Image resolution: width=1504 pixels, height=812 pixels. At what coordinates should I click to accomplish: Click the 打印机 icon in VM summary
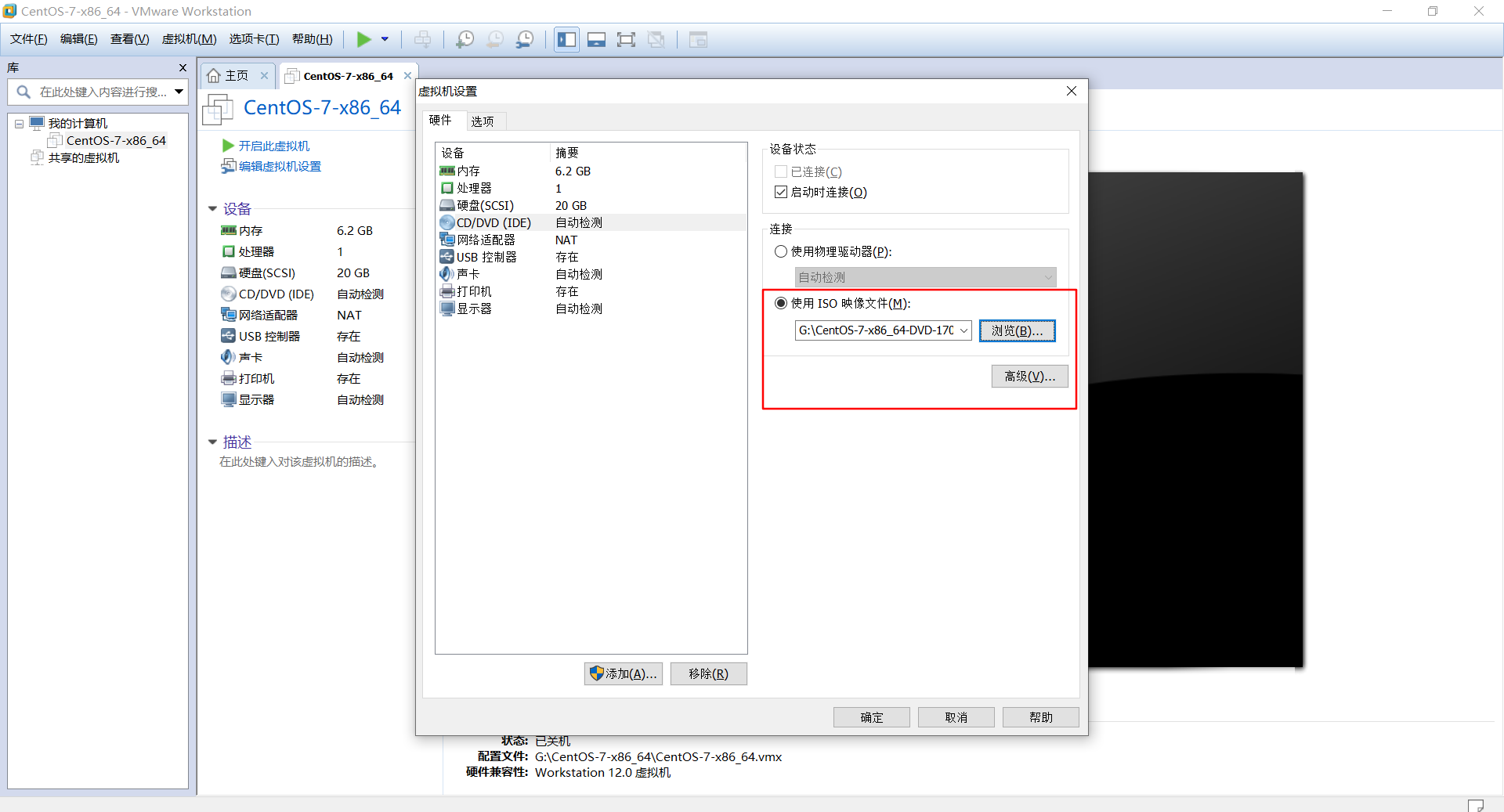[229, 378]
